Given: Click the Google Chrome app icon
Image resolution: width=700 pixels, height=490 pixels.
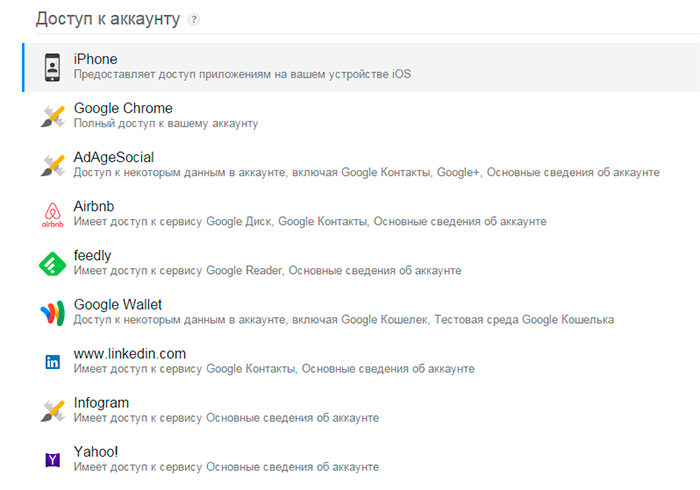Looking at the screenshot, I should (52, 116).
